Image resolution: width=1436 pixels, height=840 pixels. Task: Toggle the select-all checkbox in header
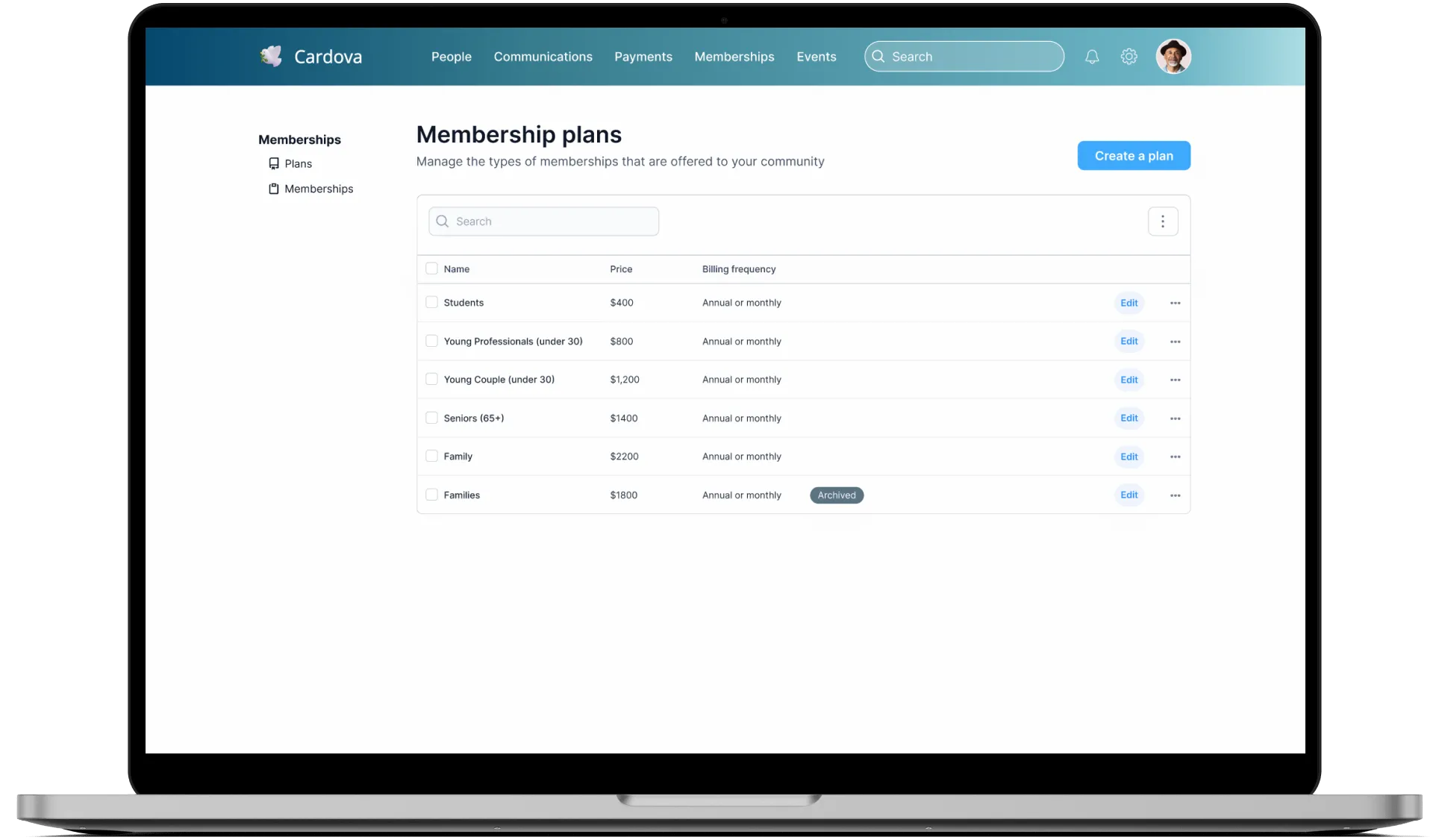coord(431,269)
